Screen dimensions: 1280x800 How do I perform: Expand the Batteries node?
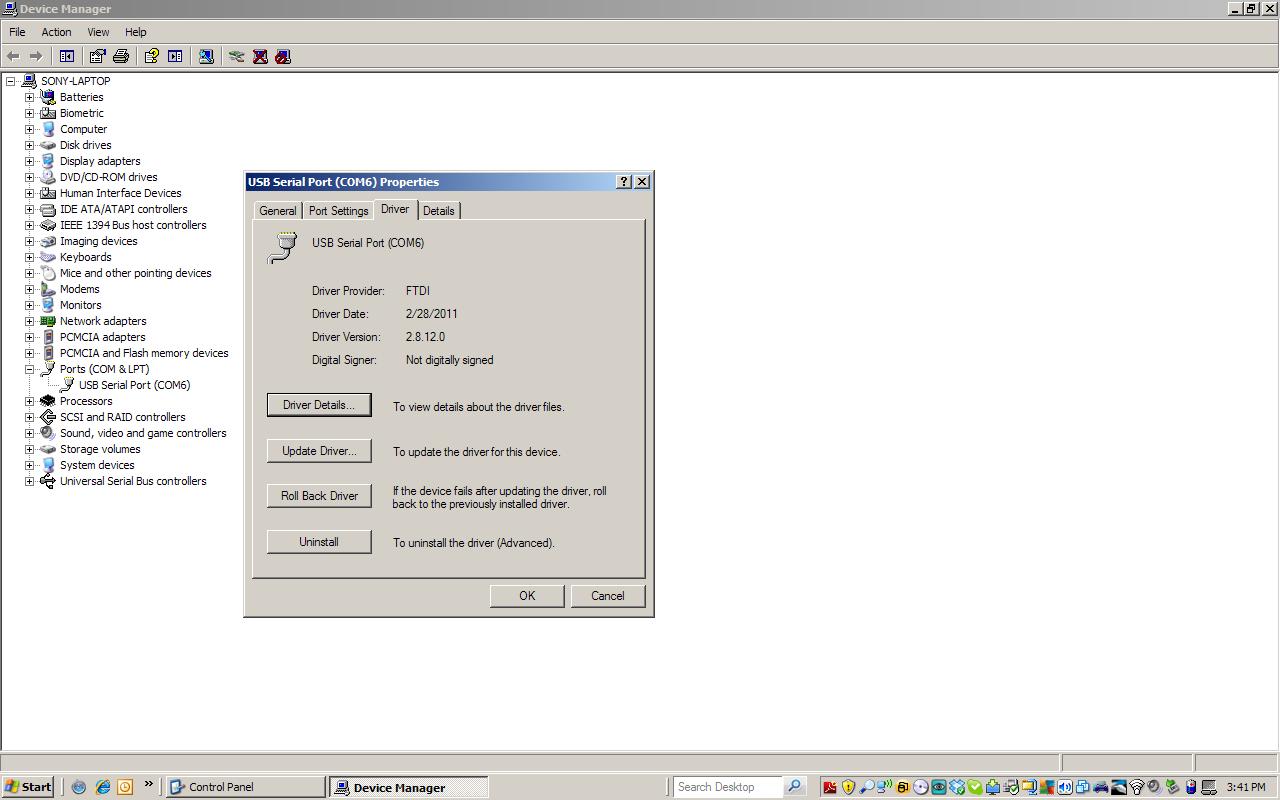coord(30,97)
